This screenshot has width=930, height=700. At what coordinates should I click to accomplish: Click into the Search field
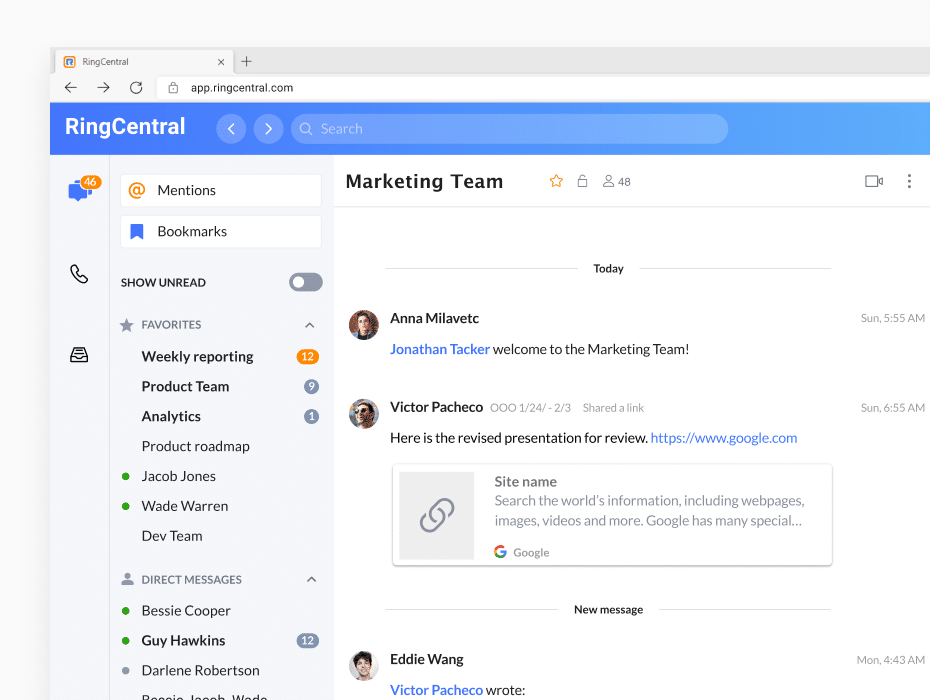tap(510, 129)
